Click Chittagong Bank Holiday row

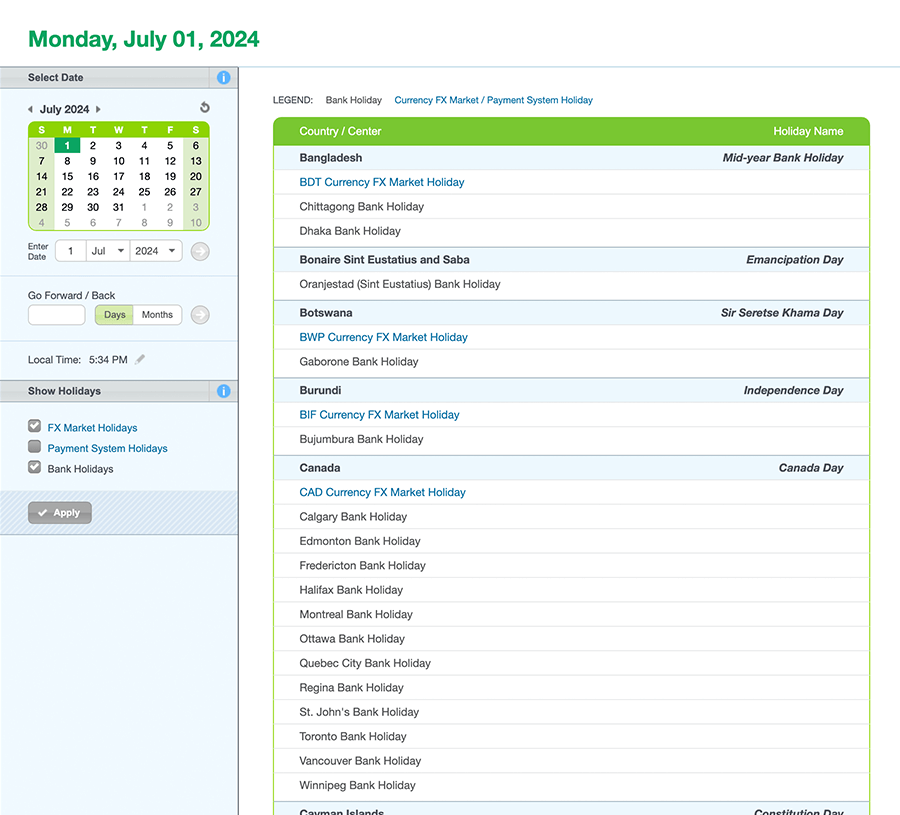point(571,207)
